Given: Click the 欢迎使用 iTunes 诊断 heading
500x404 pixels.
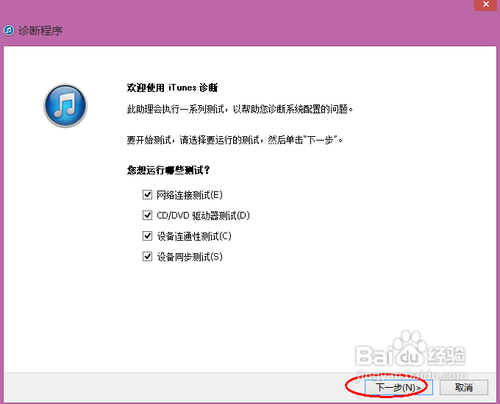Looking at the screenshot, I should 172,88.
